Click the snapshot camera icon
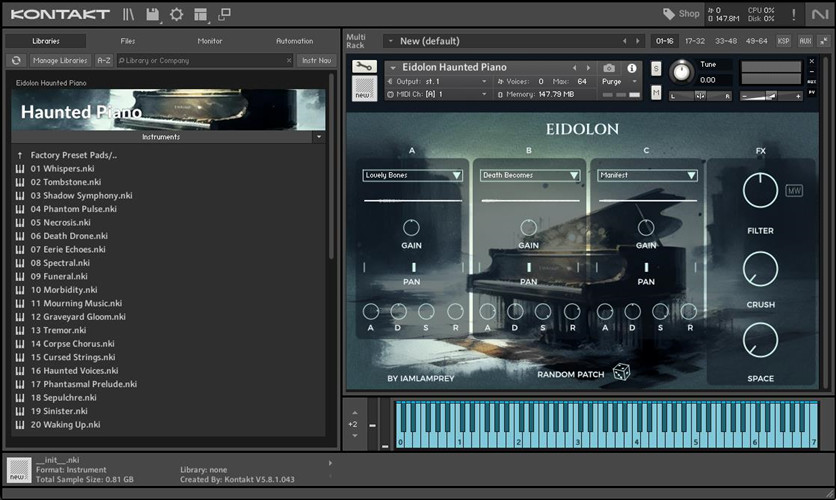This screenshot has width=836, height=500. pos(610,68)
